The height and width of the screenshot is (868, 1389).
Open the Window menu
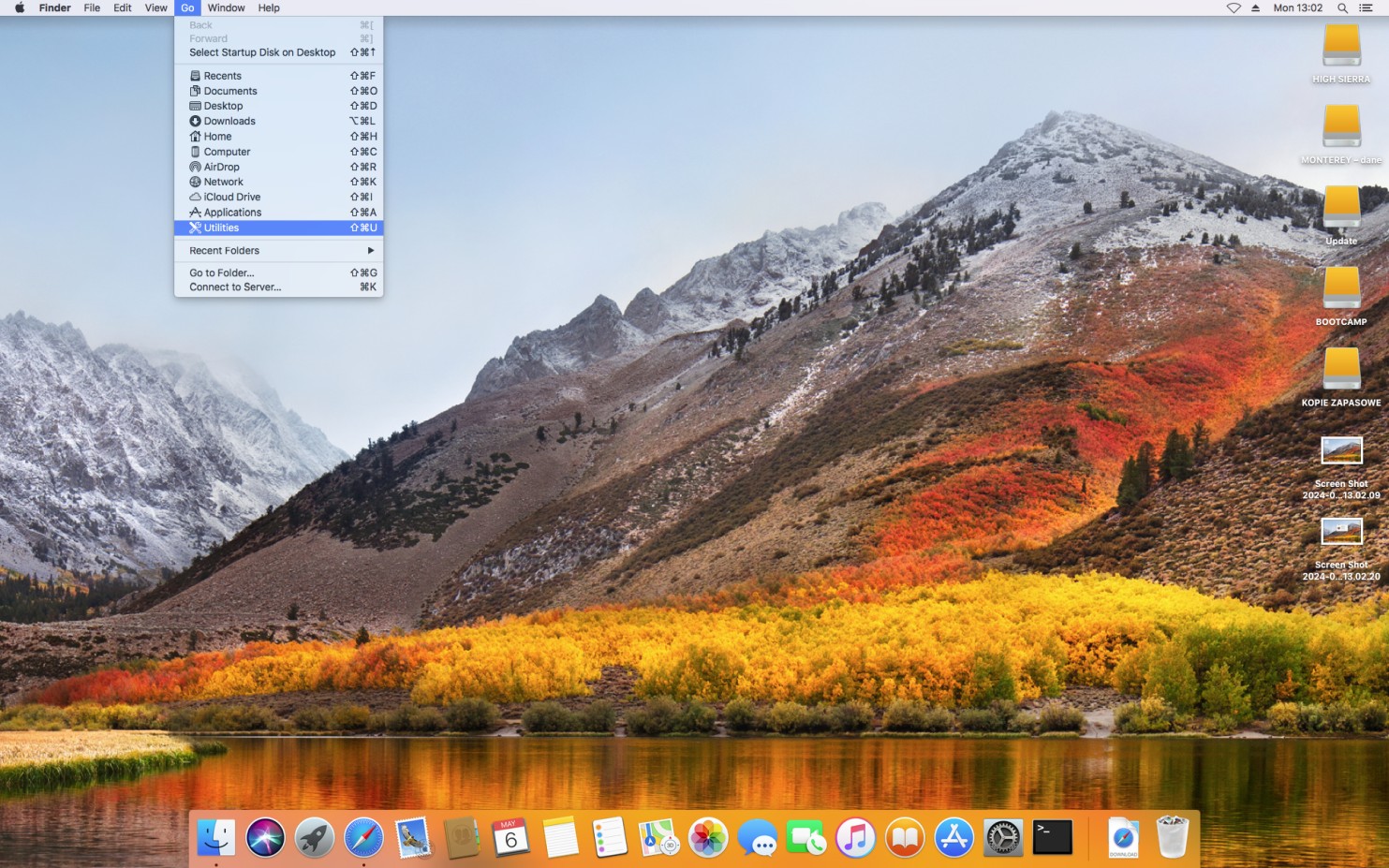(x=226, y=7)
